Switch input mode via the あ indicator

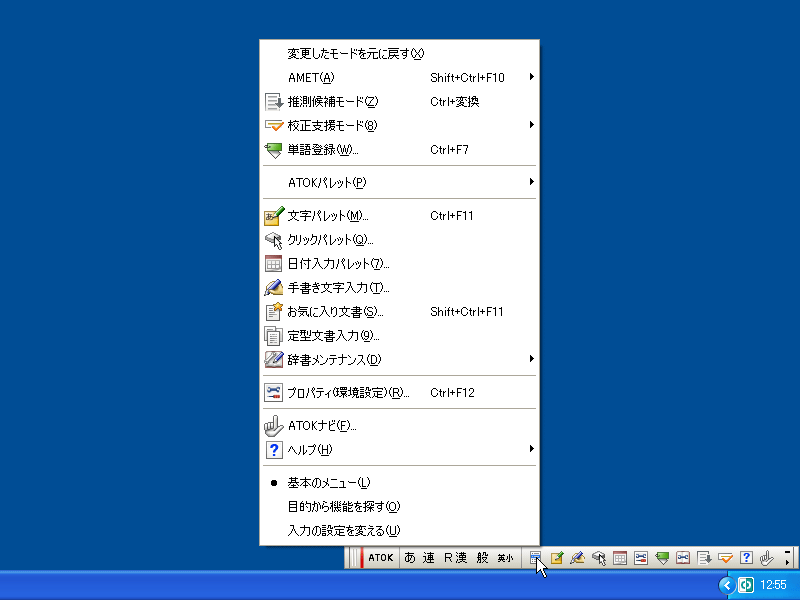(x=410, y=558)
